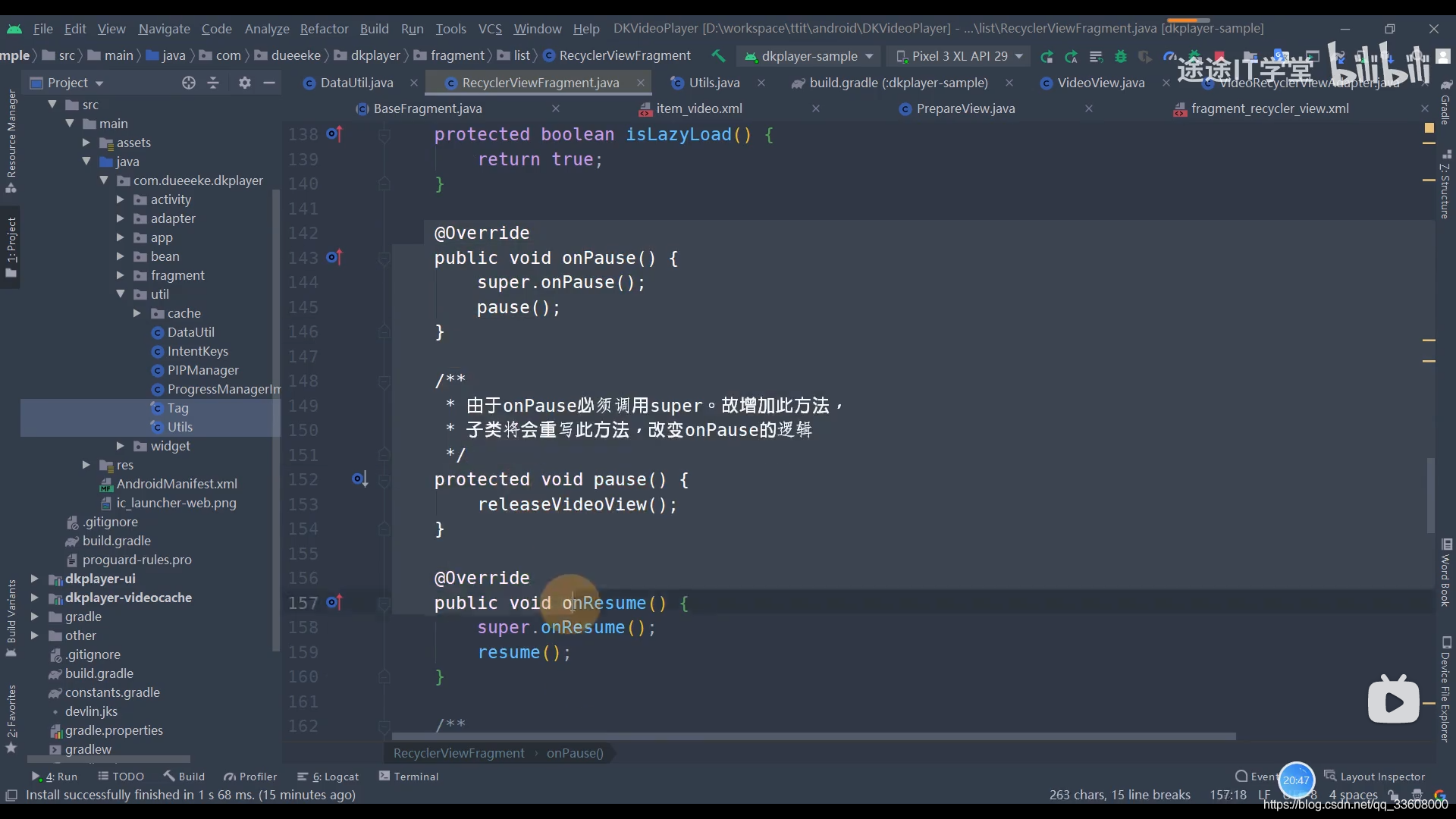1456x819 pixels.
Task: Close the DataUtil.java tab
Action: pos(413,83)
